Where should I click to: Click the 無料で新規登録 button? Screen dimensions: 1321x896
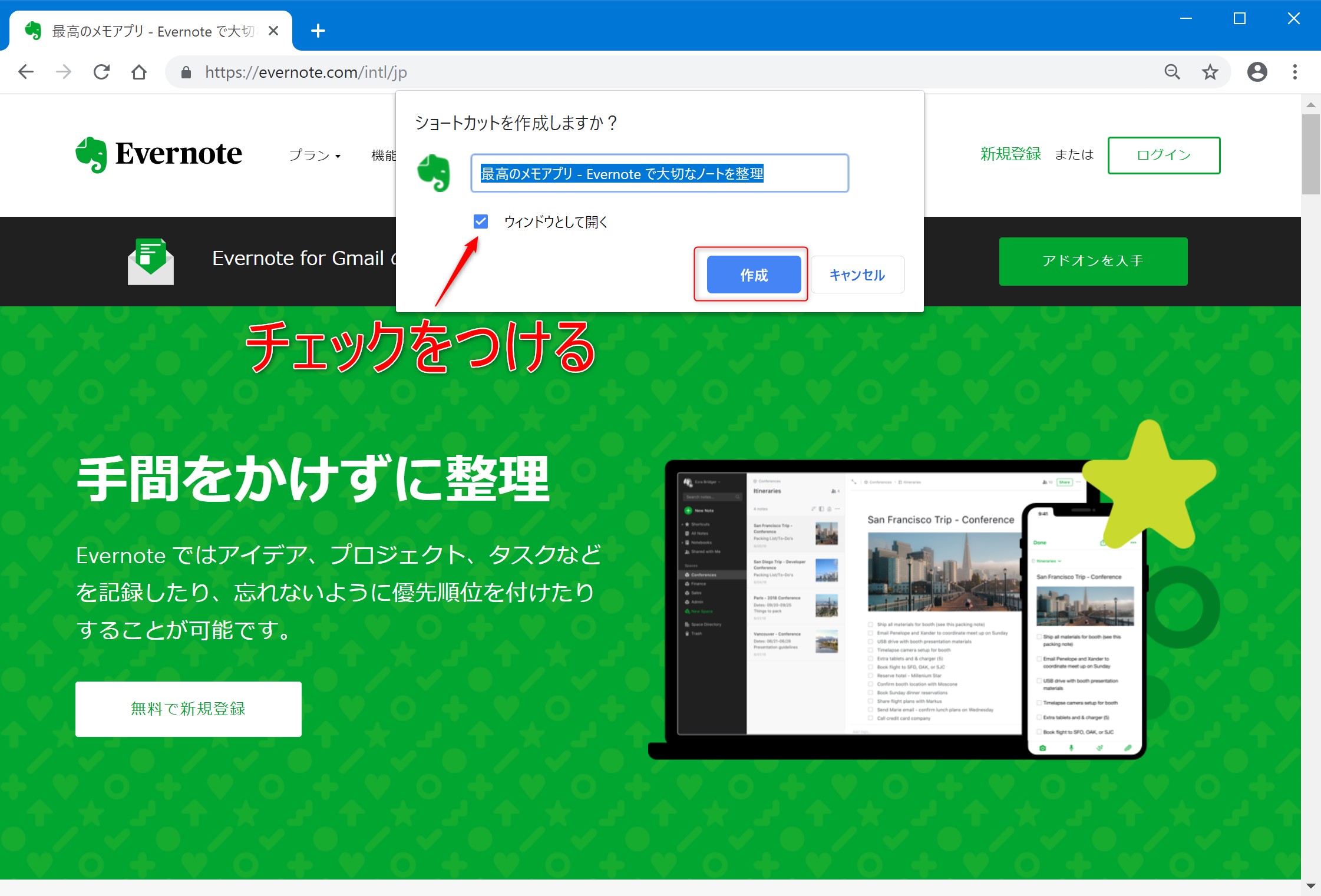pyautogui.click(x=189, y=709)
